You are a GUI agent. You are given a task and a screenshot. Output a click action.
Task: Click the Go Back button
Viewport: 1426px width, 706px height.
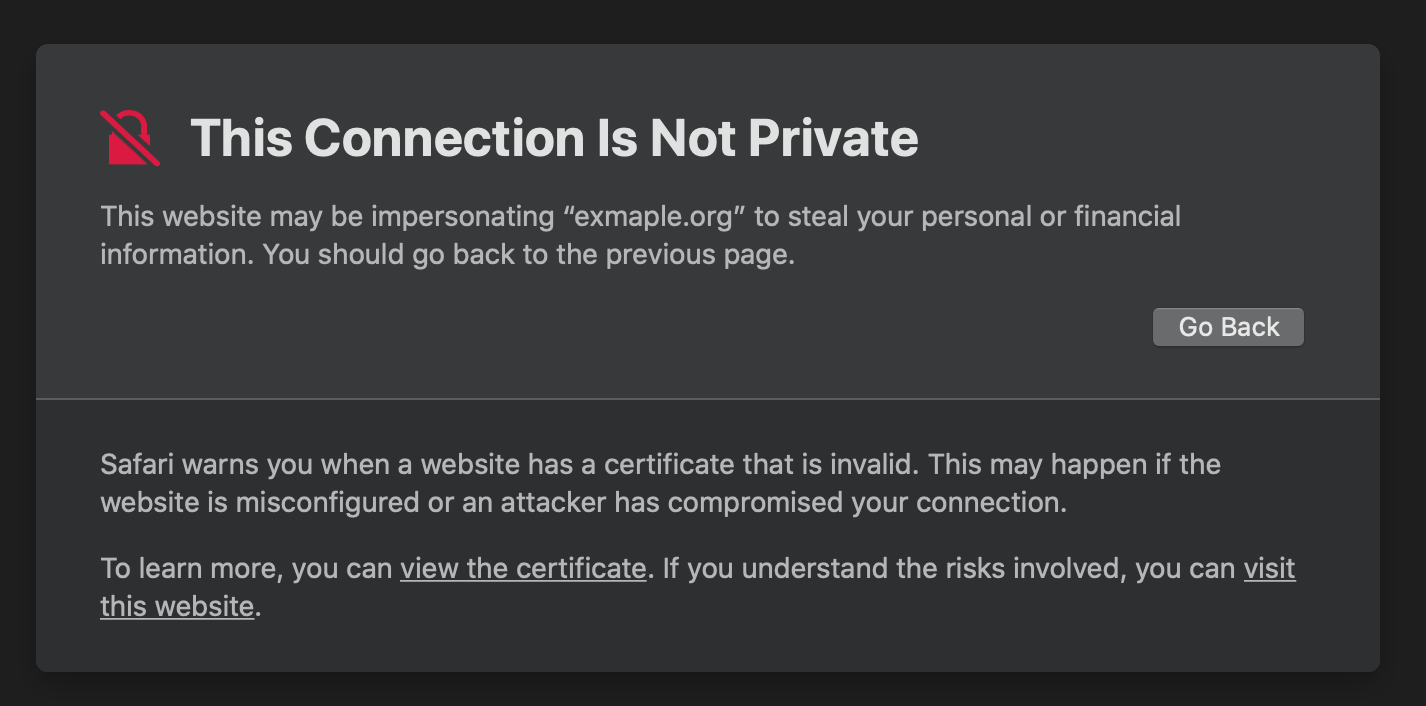coord(1228,326)
